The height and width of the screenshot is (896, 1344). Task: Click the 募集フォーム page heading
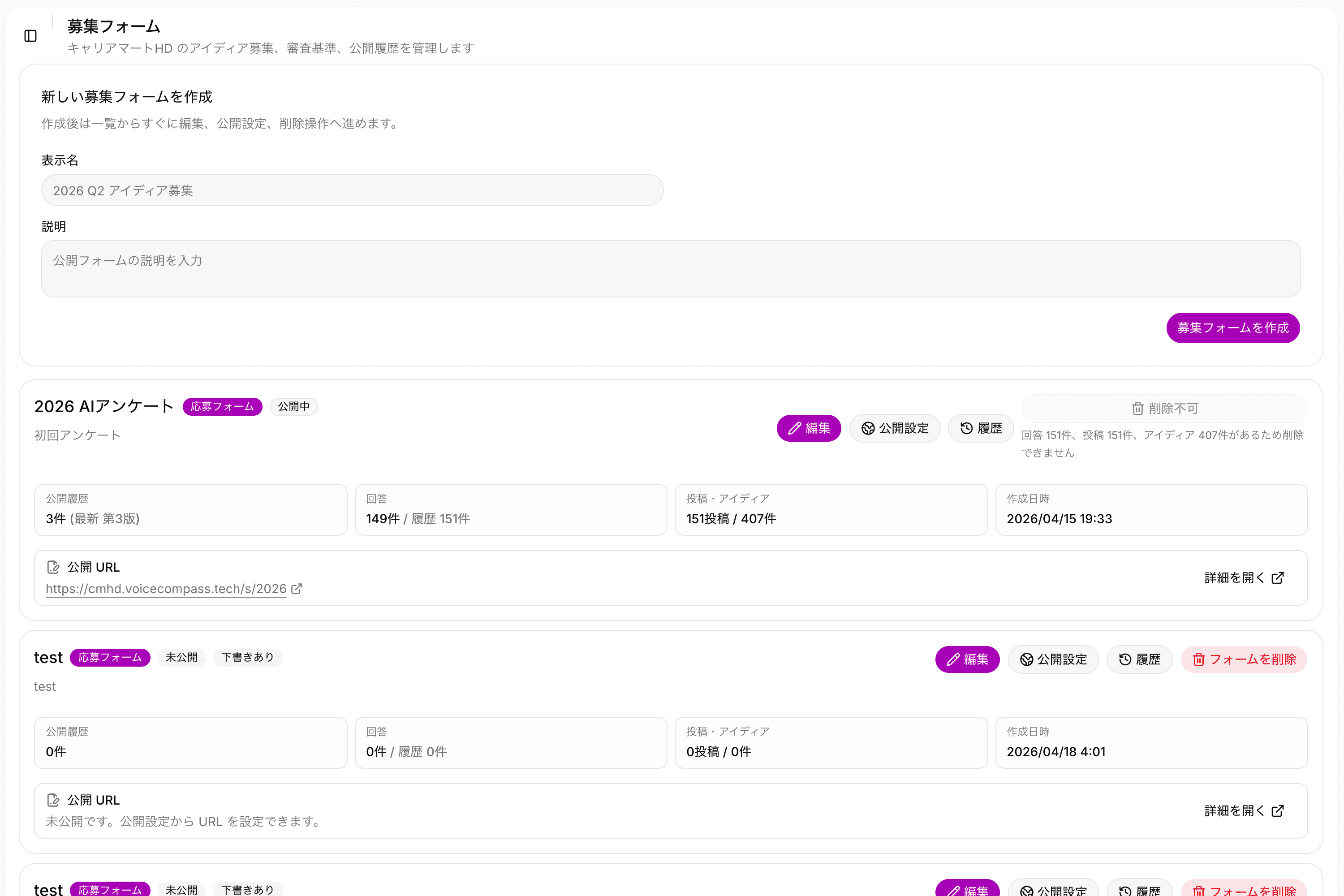114,26
